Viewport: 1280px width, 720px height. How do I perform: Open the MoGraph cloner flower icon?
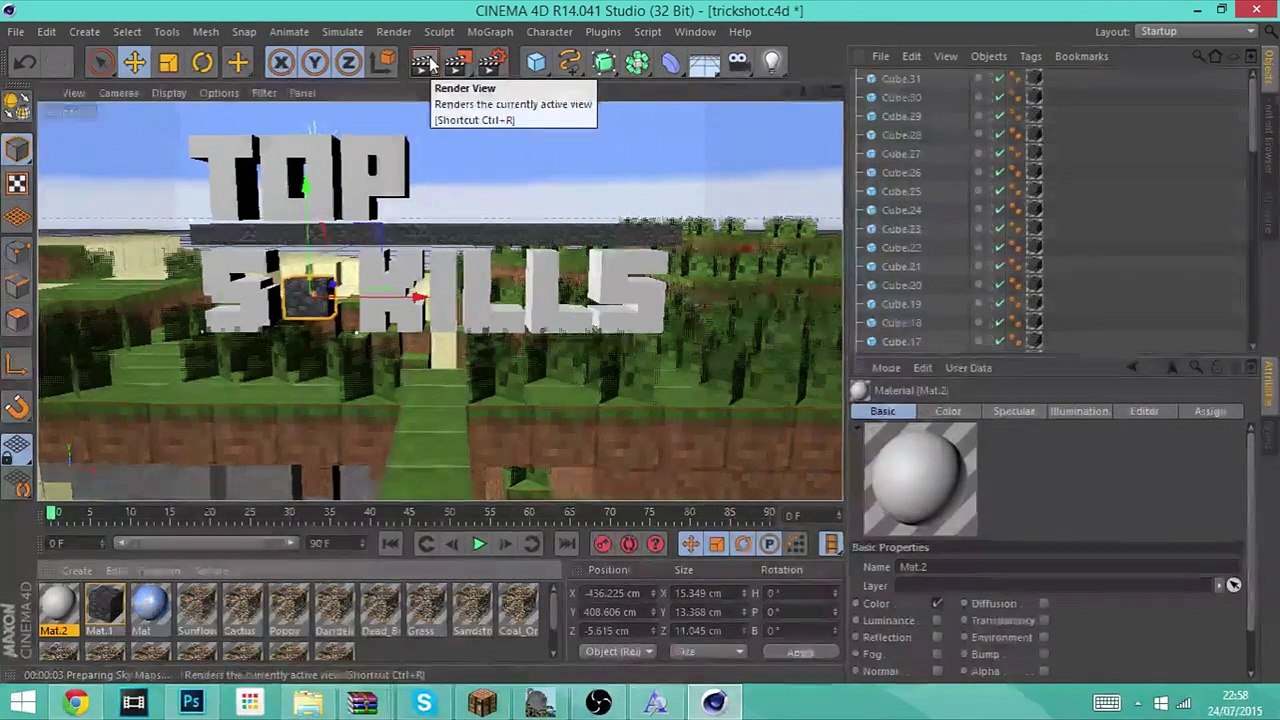tap(637, 63)
